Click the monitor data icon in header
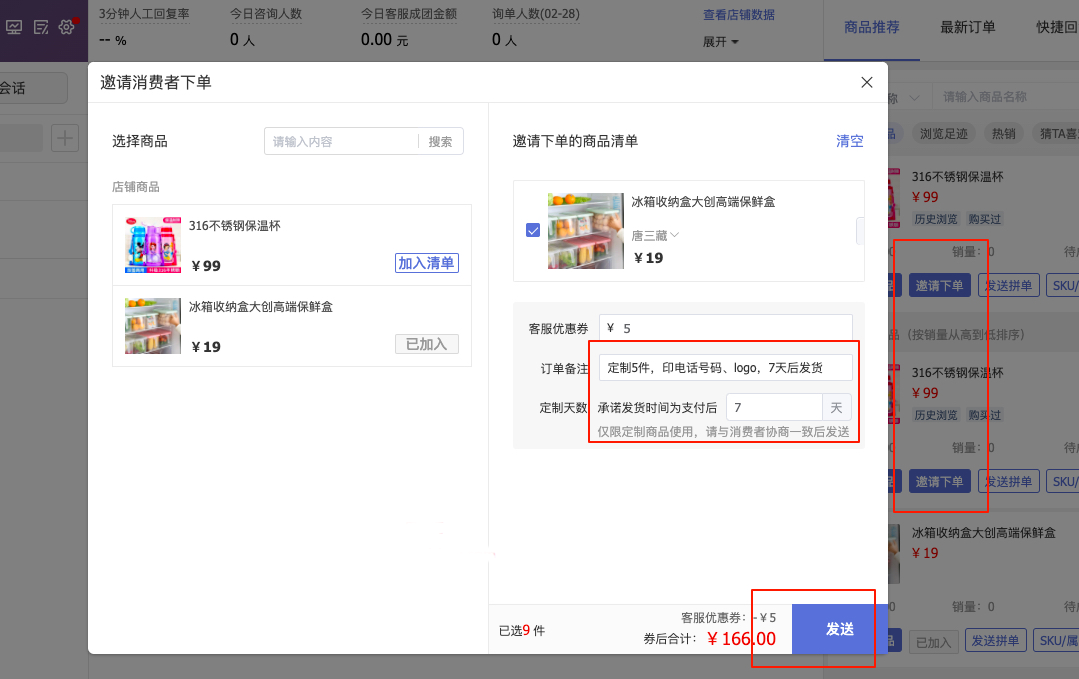 click(15, 27)
